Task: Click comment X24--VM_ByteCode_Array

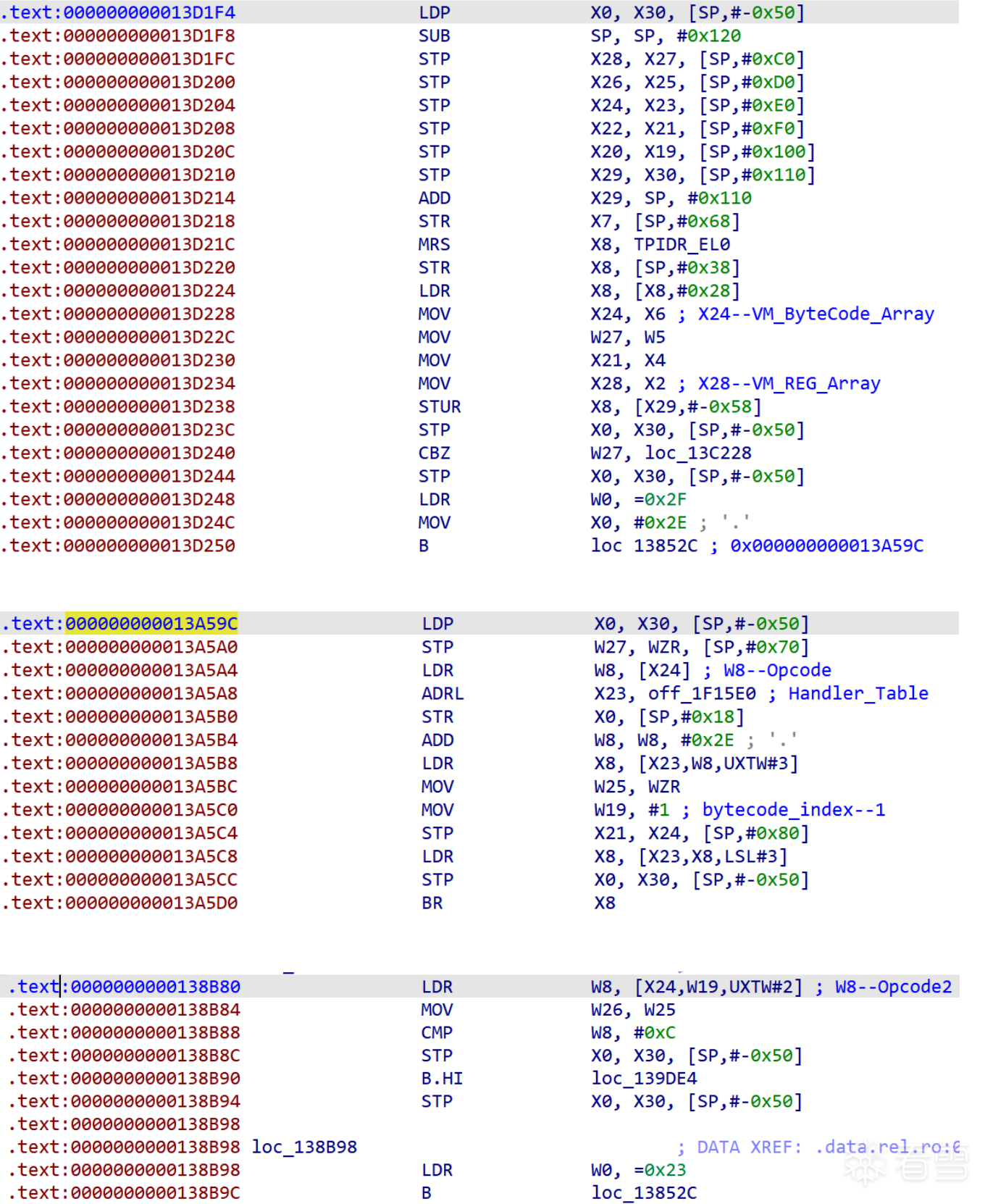Action: (816, 314)
